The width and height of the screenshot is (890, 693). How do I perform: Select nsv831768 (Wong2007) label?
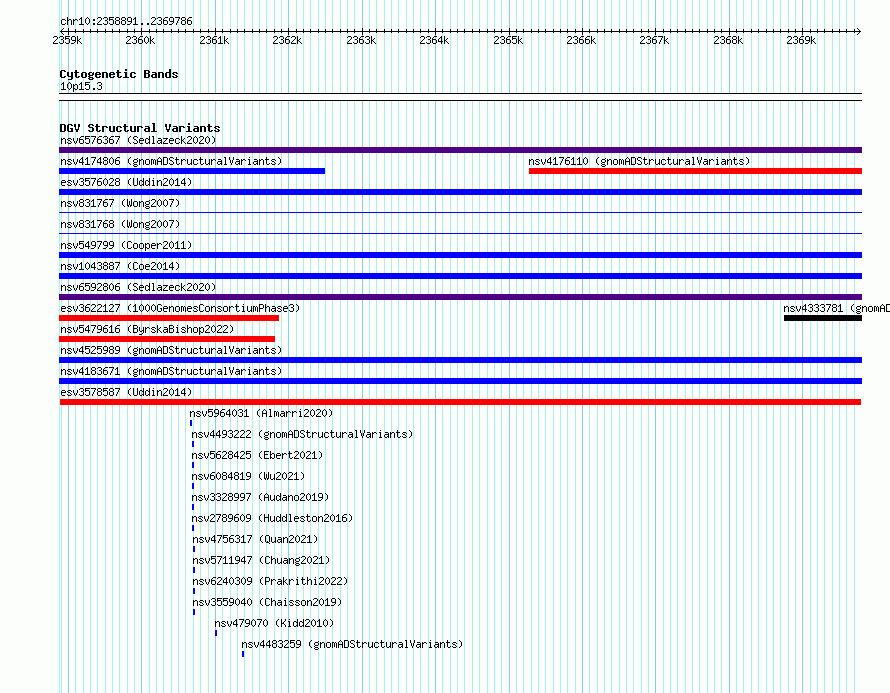coord(120,224)
